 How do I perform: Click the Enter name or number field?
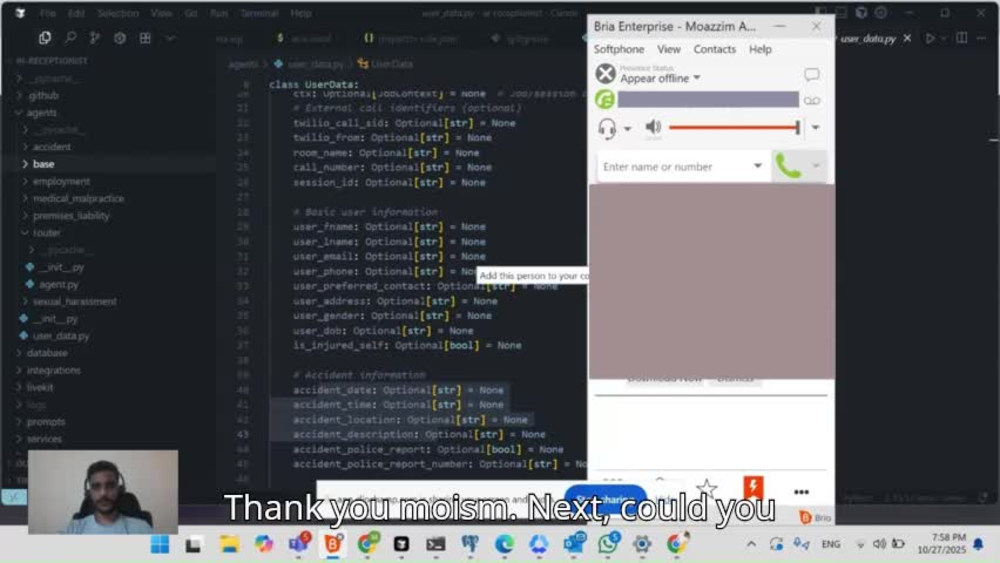pyautogui.click(x=676, y=166)
